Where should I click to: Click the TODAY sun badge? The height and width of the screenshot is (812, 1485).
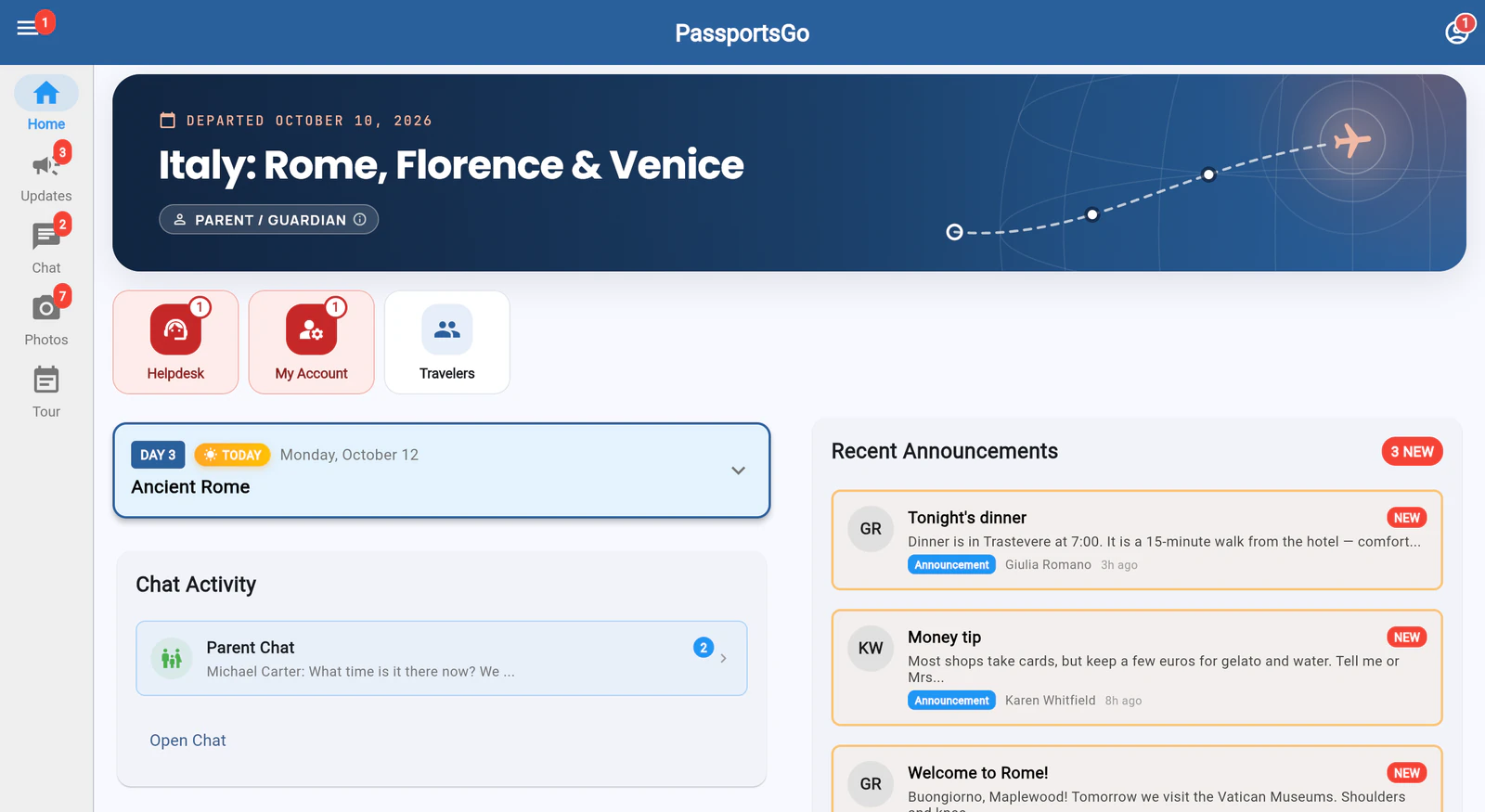coord(232,456)
